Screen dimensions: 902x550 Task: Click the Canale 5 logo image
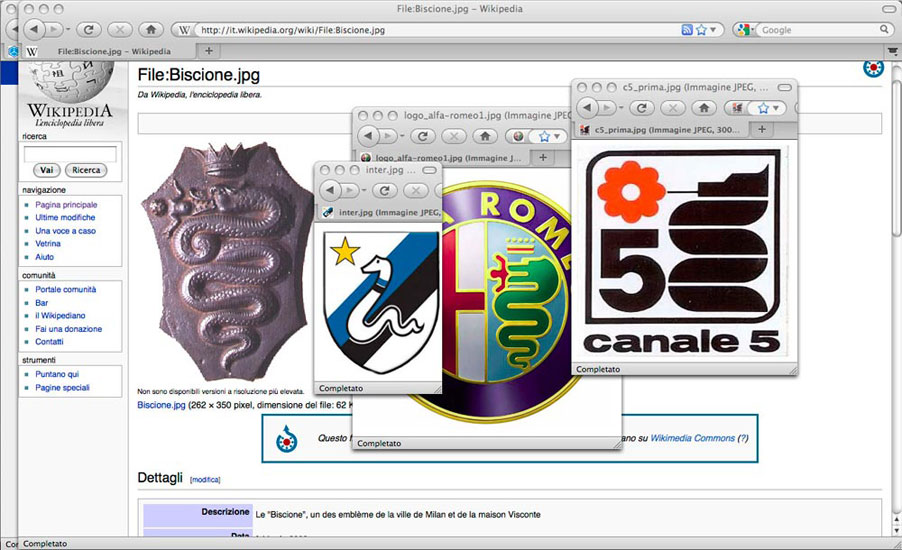pyautogui.click(x=683, y=251)
